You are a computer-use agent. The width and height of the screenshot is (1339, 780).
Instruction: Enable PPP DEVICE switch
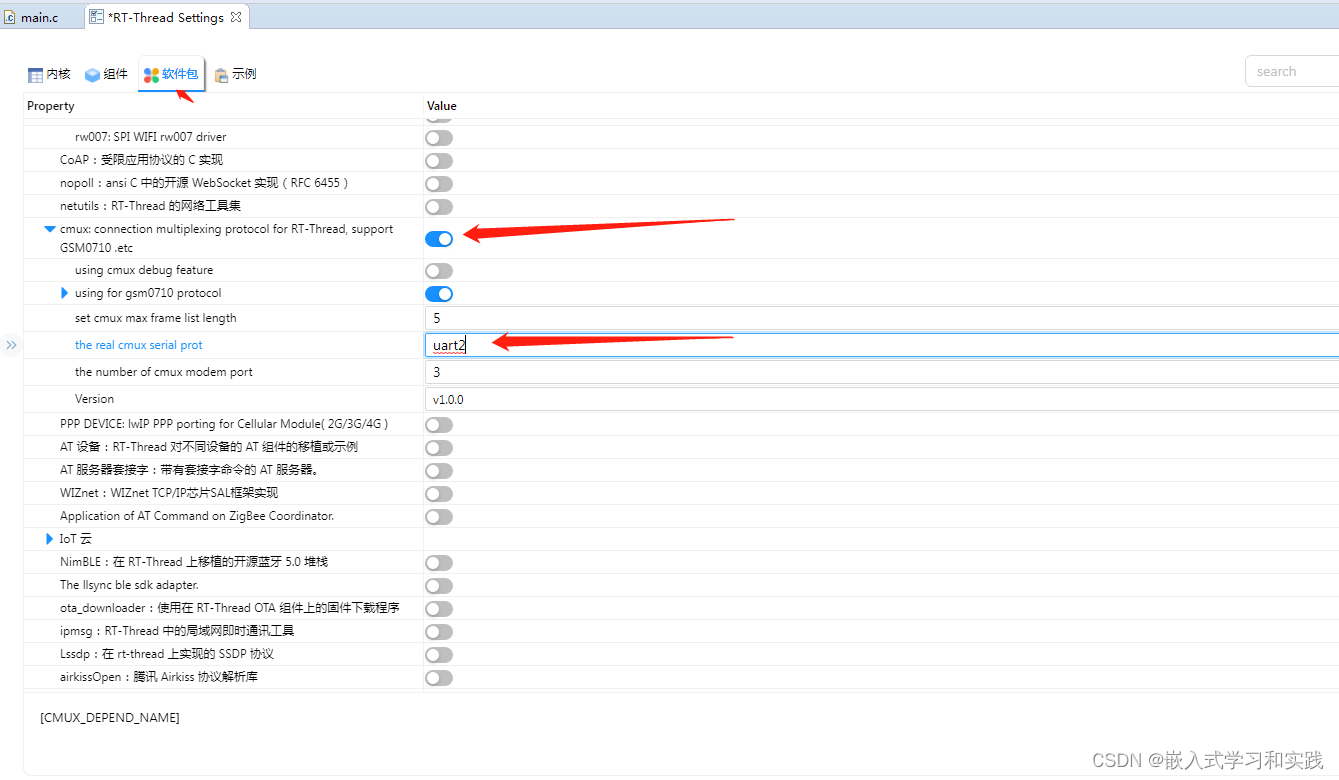(x=439, y=425)
